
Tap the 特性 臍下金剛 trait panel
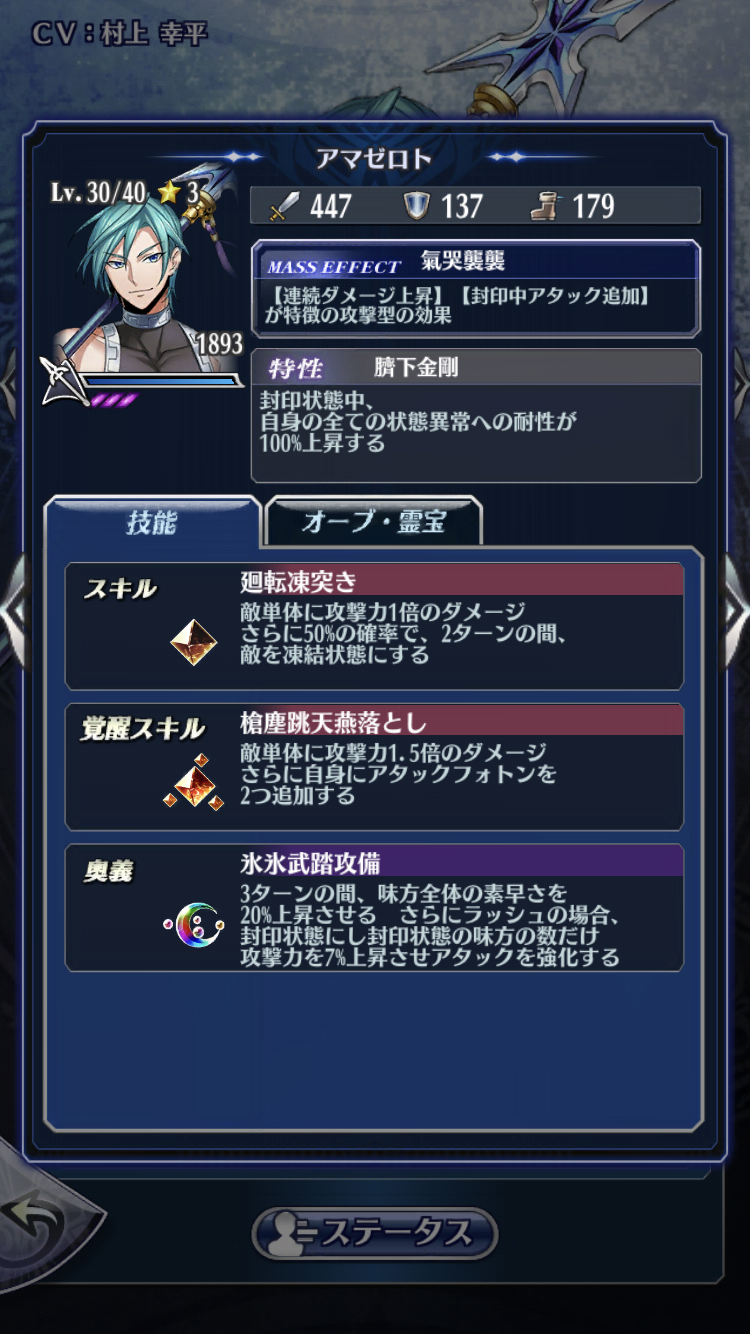tap(476, 415)
